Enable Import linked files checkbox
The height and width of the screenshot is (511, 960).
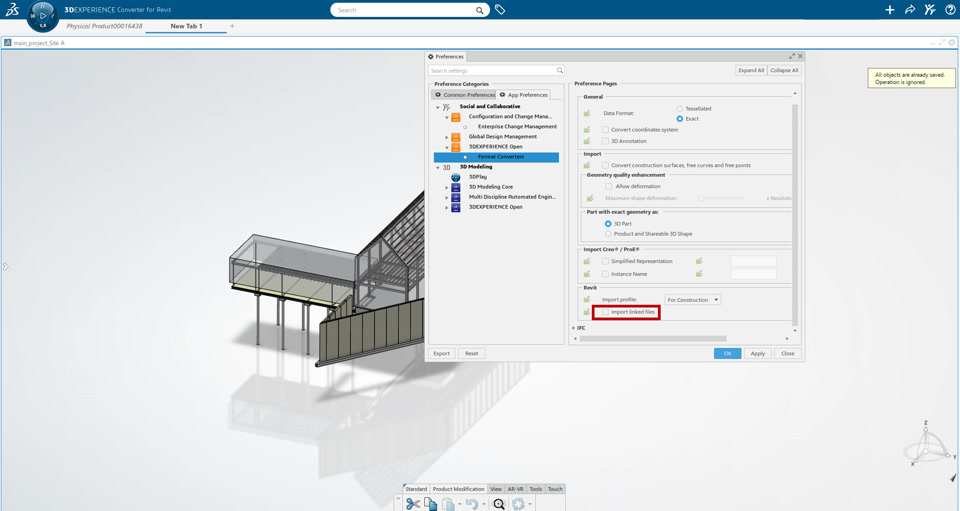coord(606,312)
